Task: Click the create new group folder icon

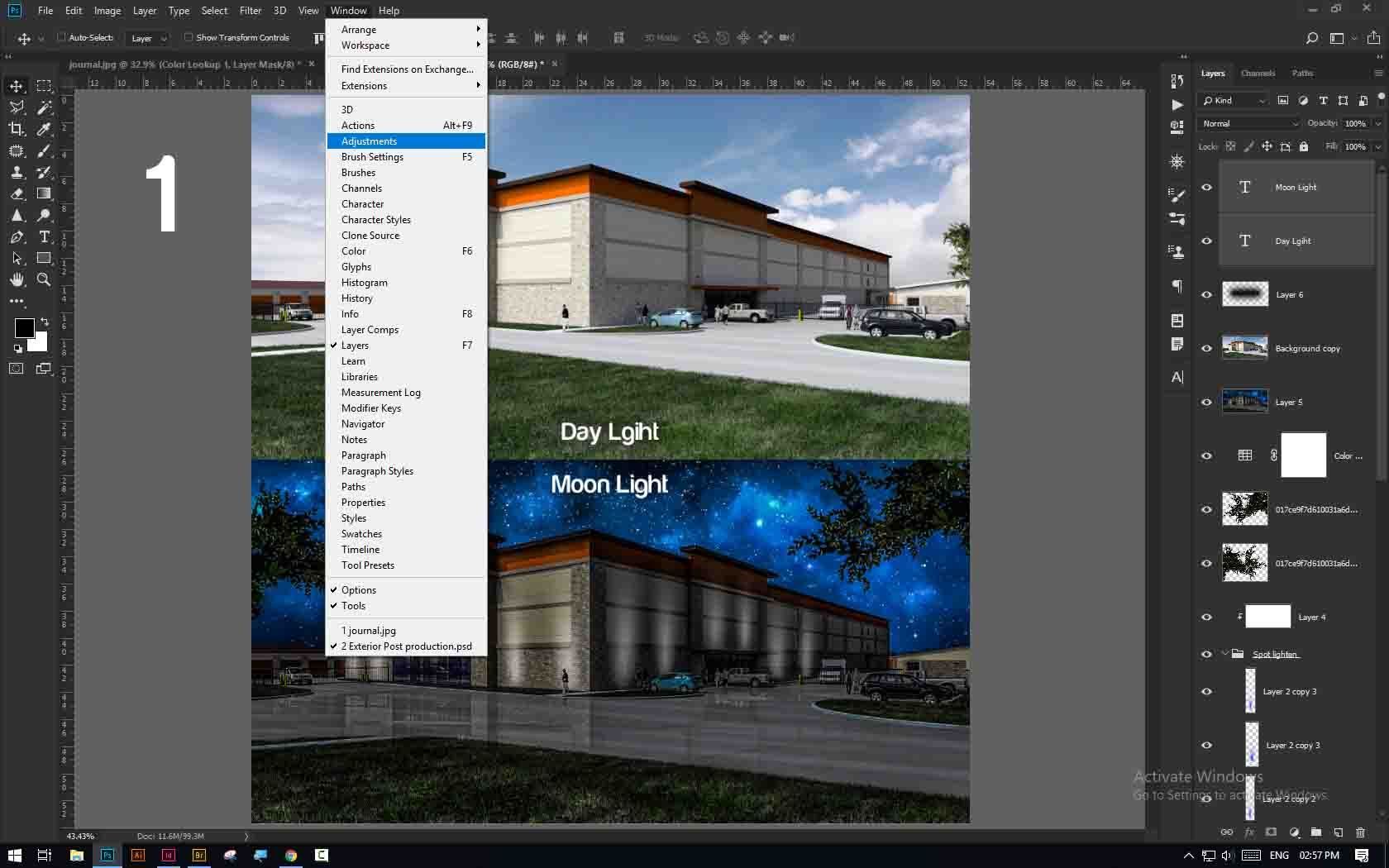Action: [x=1315, y=832]
